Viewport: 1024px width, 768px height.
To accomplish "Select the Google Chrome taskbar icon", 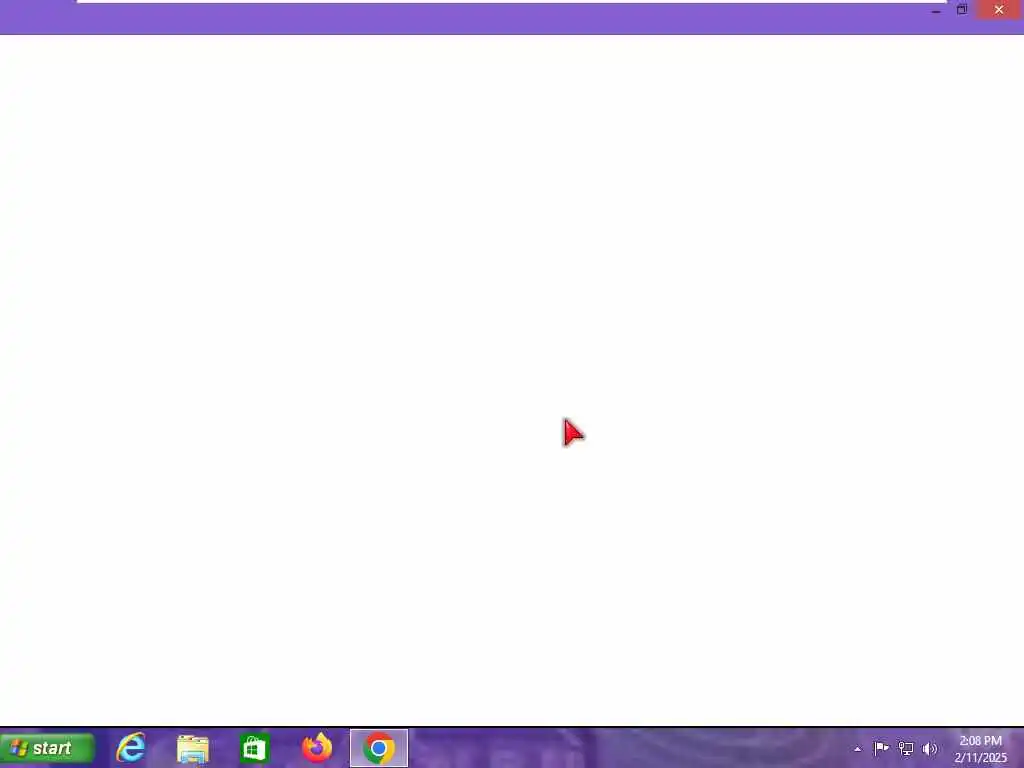I will click(x=379, y=748).
